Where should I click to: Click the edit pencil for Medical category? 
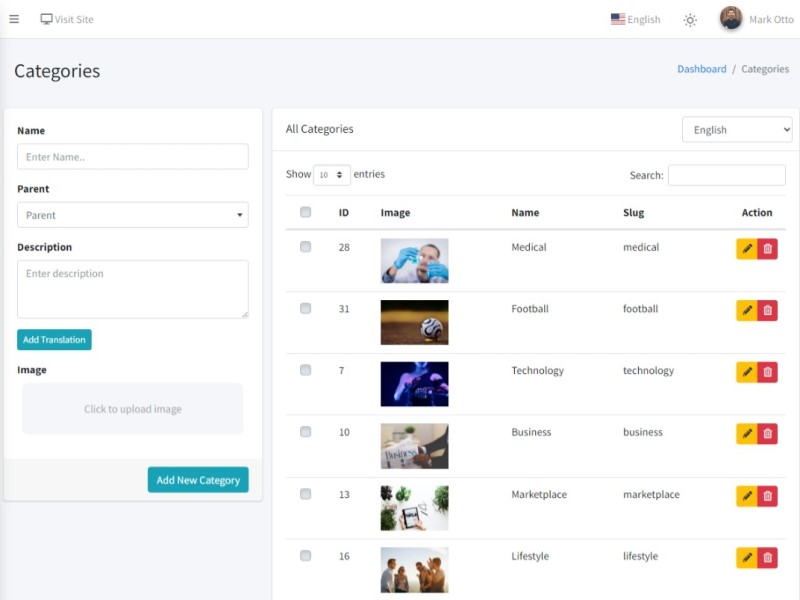[746, 249]
